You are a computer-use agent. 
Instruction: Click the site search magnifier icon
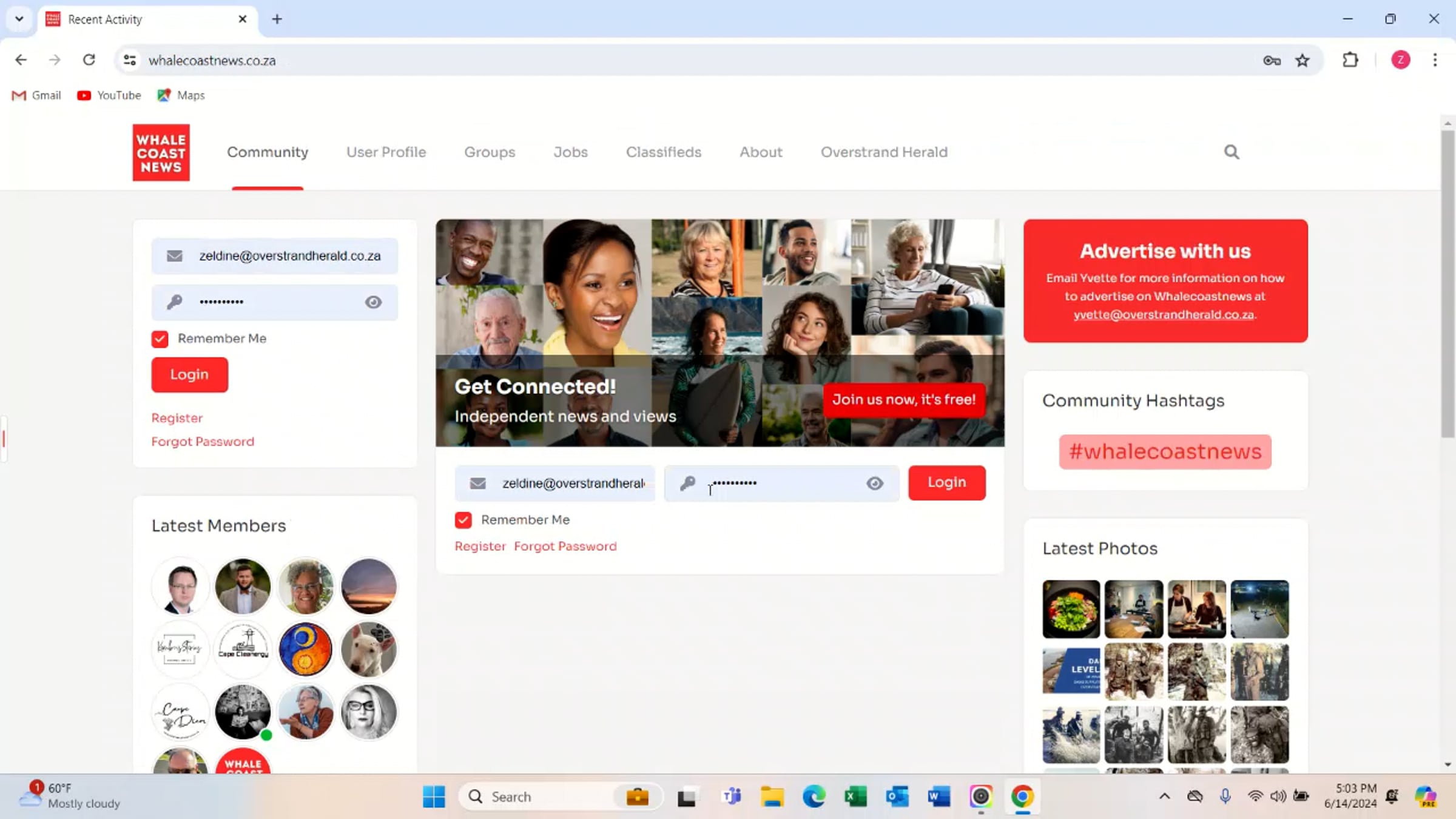tap(1231, 152)
